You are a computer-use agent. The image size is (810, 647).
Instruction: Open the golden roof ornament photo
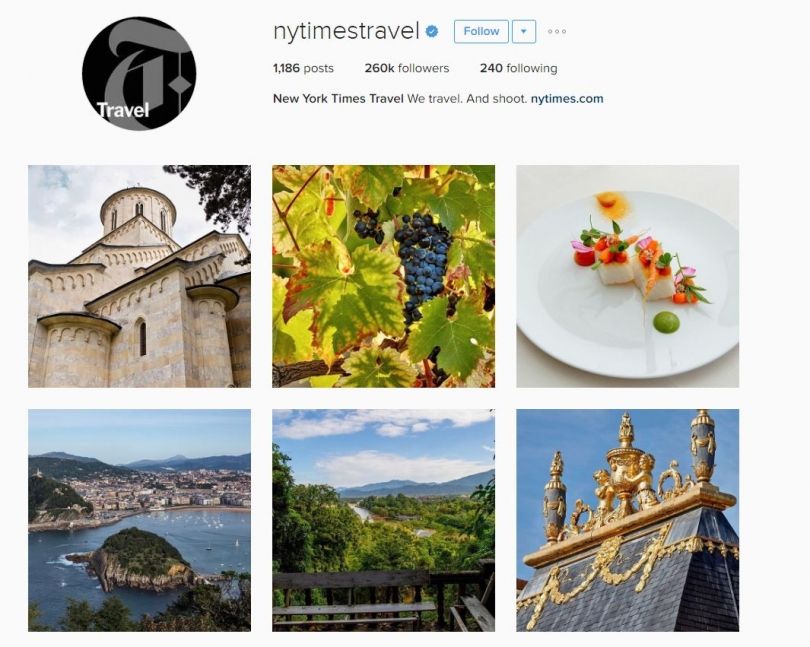[x=628, y=520]
